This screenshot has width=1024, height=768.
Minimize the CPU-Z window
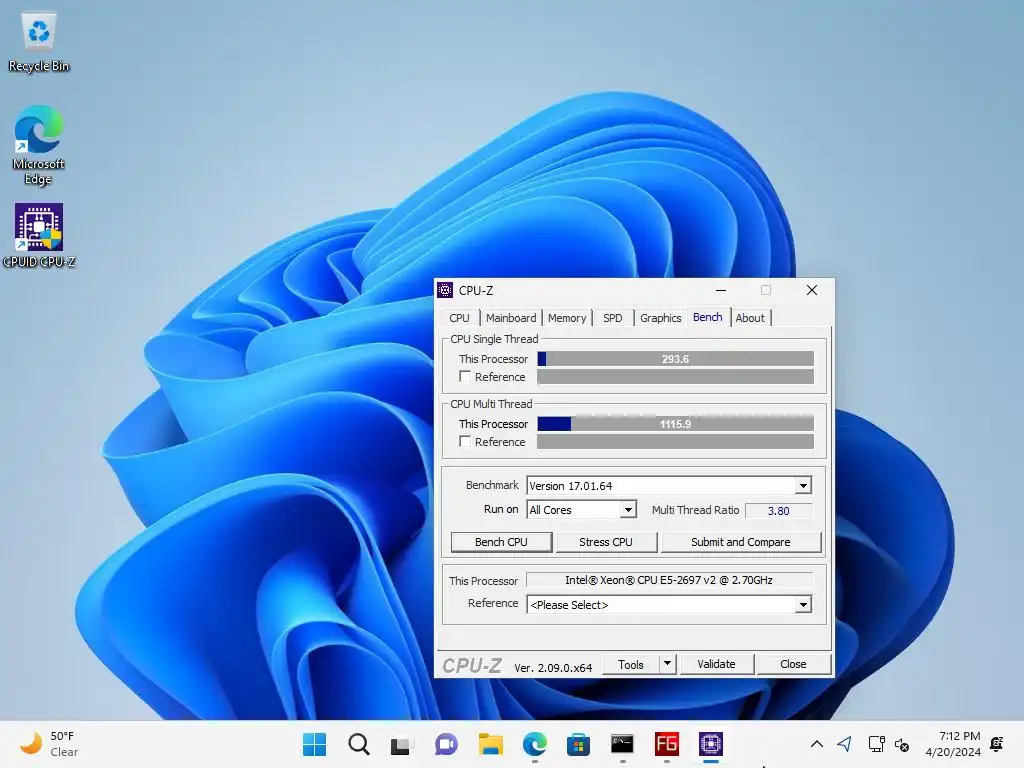(721, 290)
